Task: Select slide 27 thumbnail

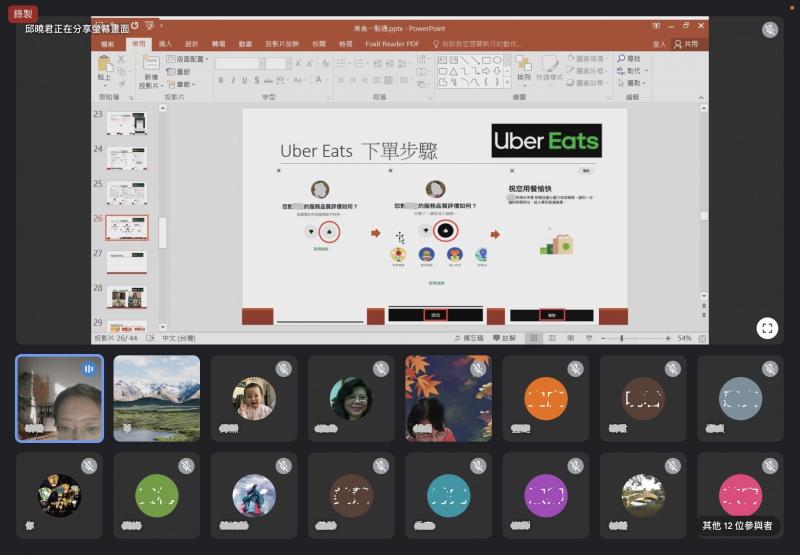Action: pos(127,262)
